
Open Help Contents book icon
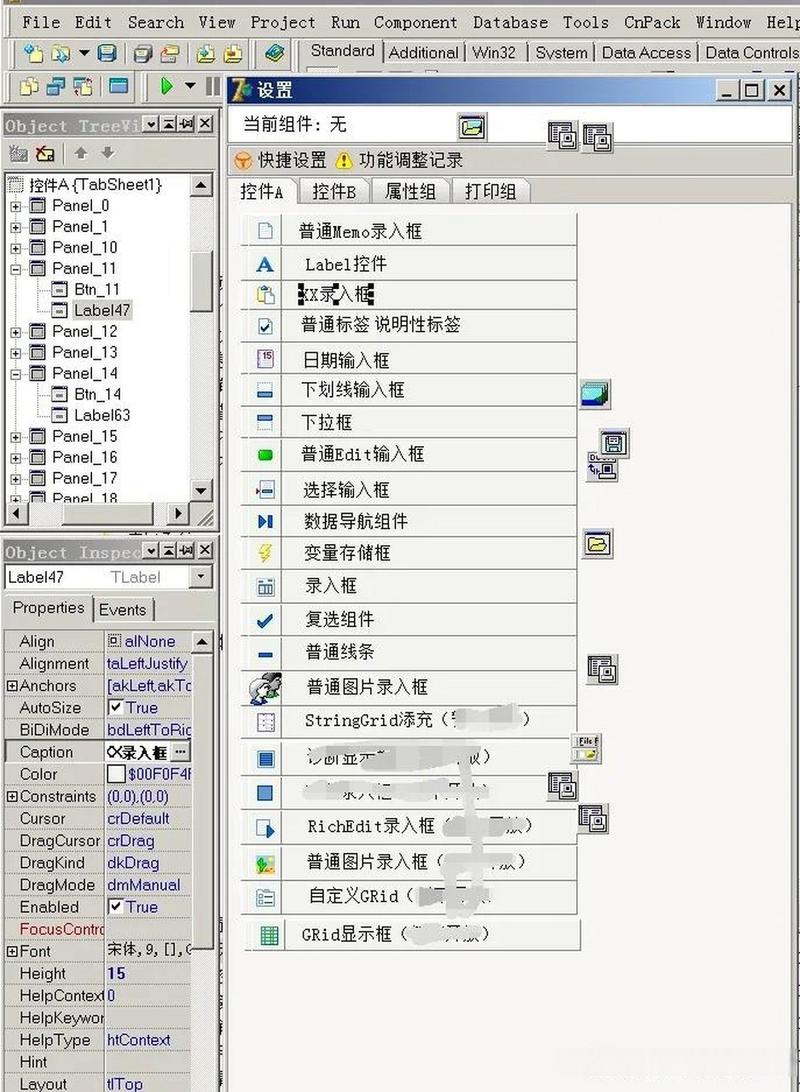coord(274,53)
